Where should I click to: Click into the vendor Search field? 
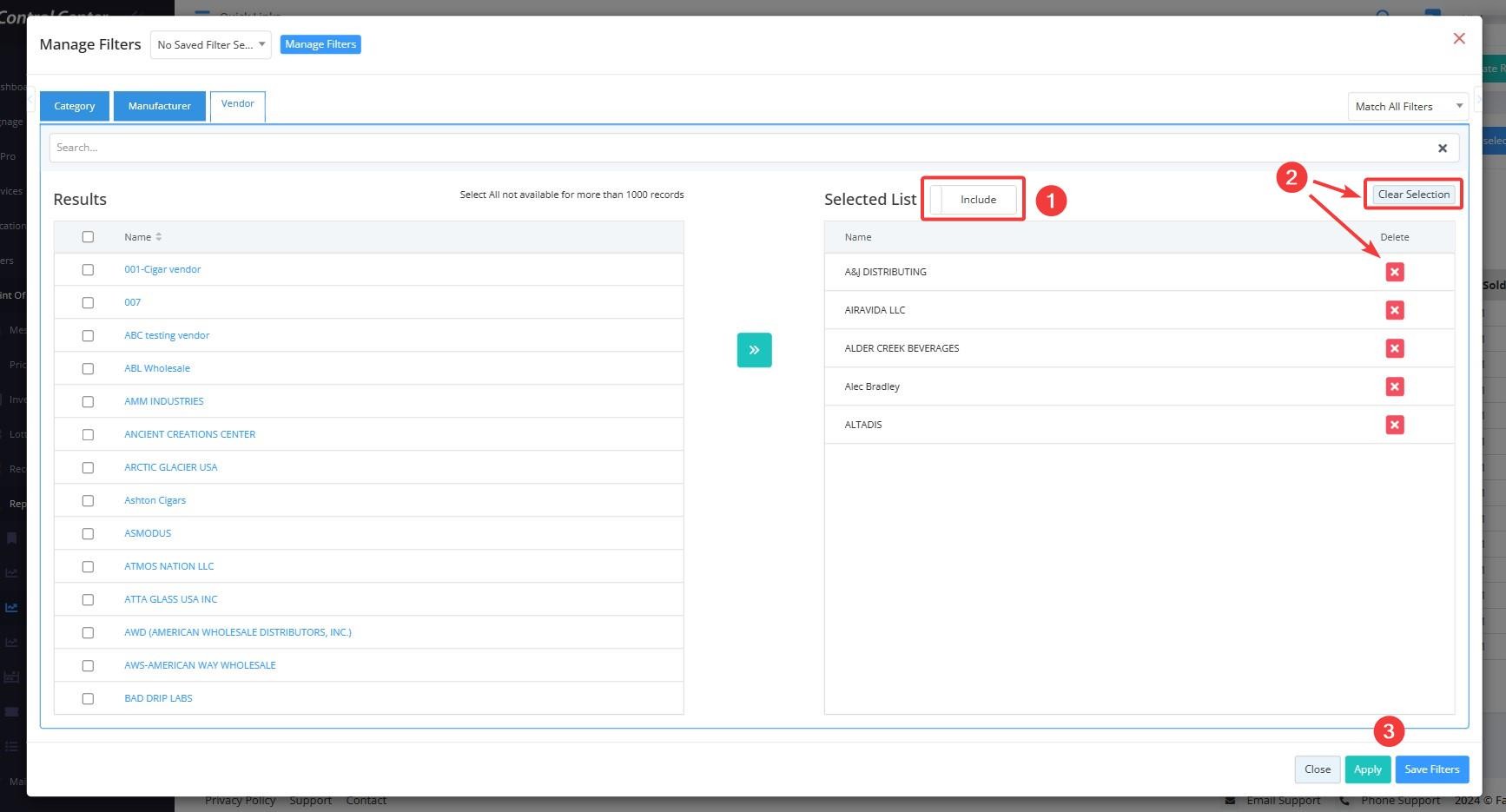pyautogui.click(x=738, y=149)
